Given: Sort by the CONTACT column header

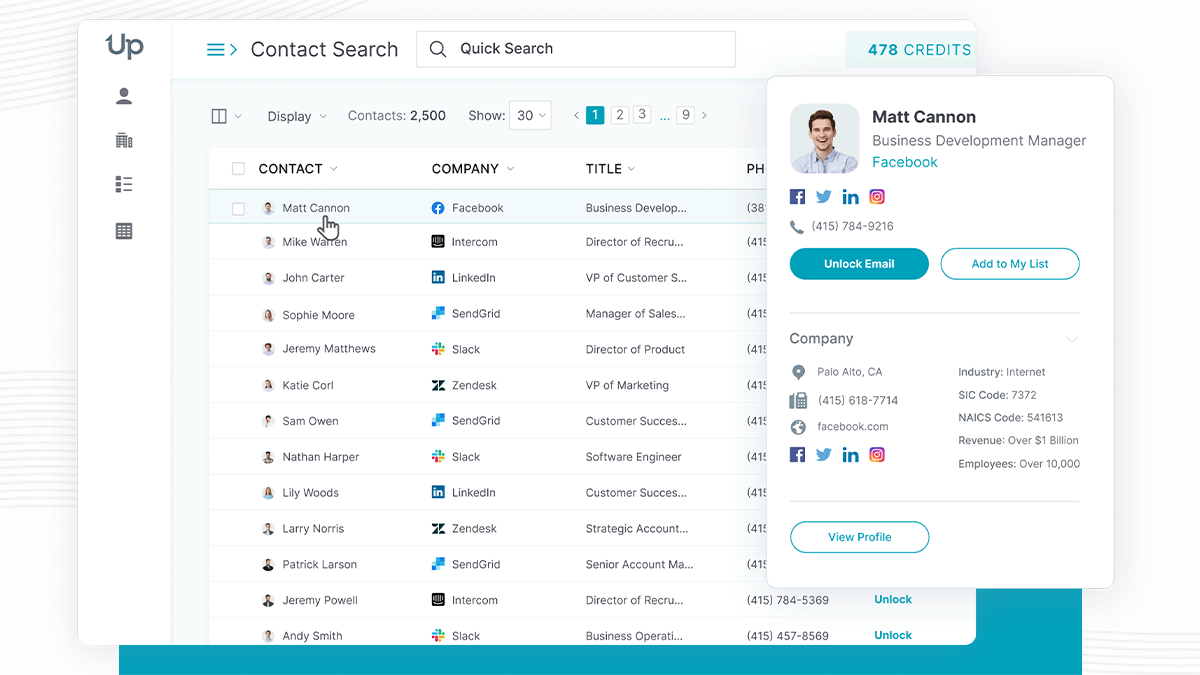Looking at the screenshot, I should coord(298,169).
